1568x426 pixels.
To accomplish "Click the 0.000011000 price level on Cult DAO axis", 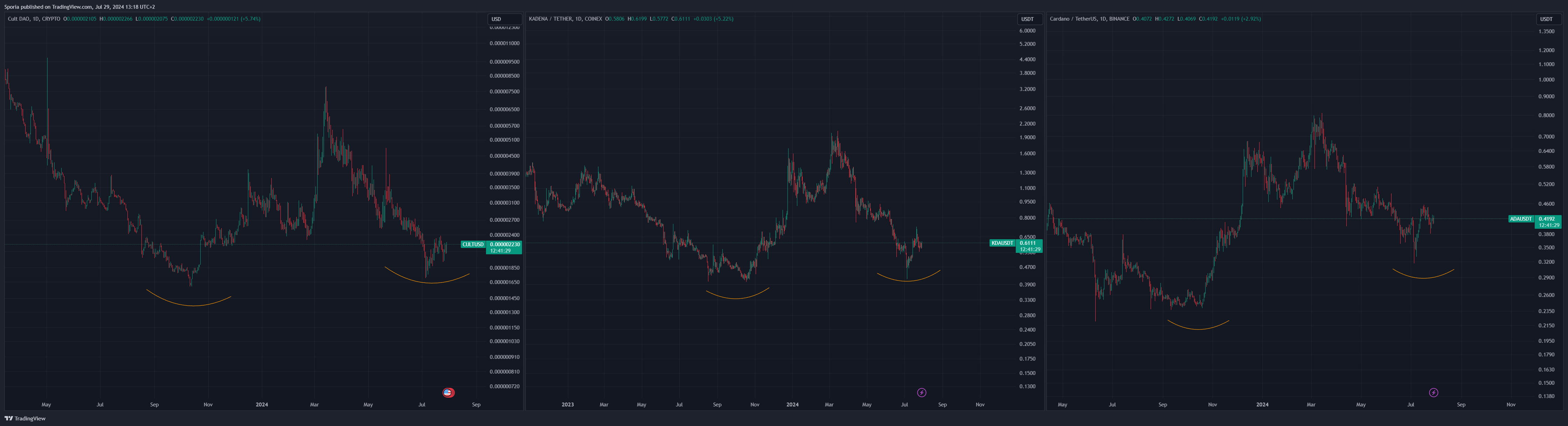I will point(505,43).
